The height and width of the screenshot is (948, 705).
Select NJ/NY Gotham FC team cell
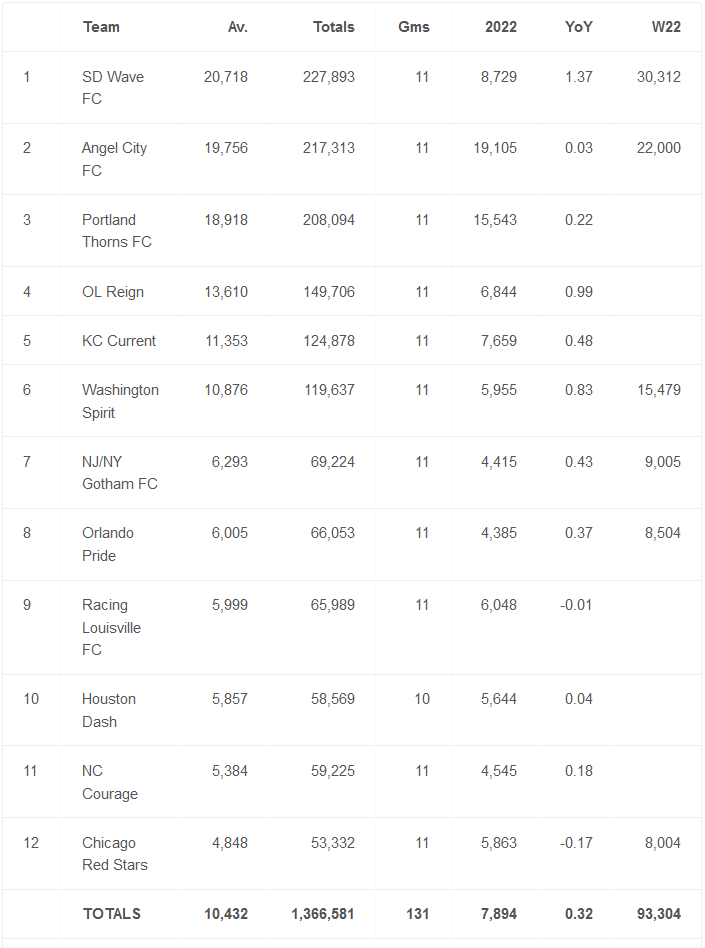[x=120, y=473]
